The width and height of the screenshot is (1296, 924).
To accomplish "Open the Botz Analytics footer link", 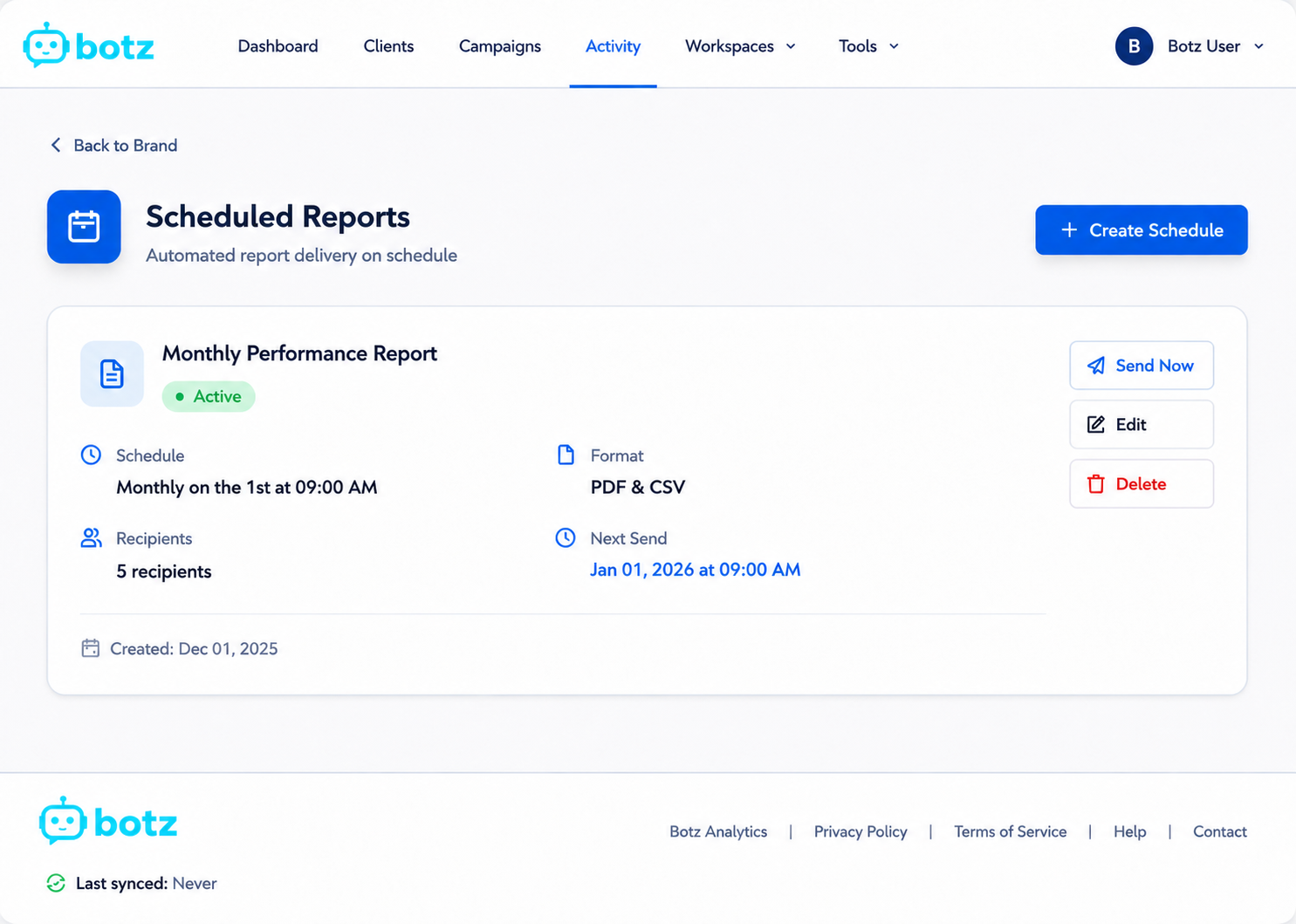I will tap(718, 832).
